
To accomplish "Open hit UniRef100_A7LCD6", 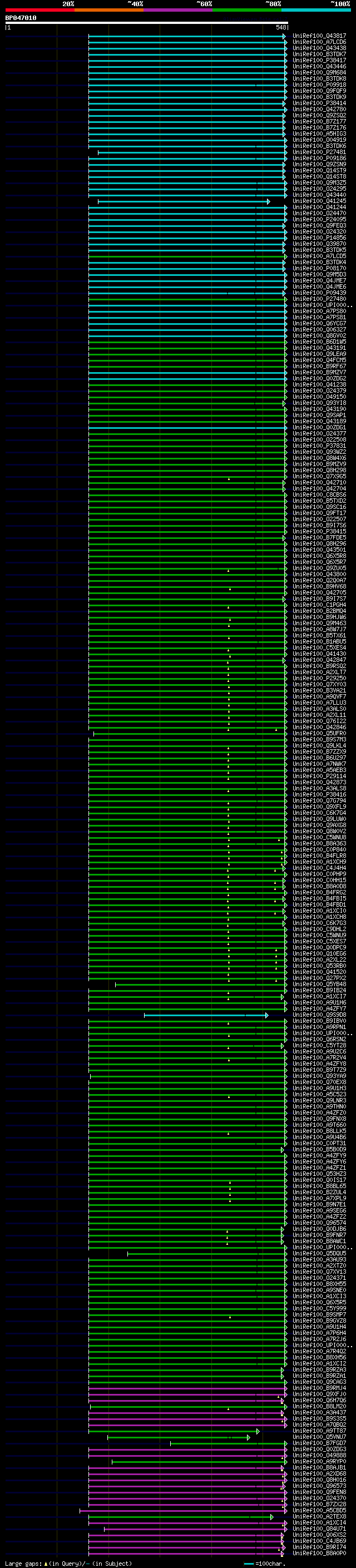I will tap(319, 42).
